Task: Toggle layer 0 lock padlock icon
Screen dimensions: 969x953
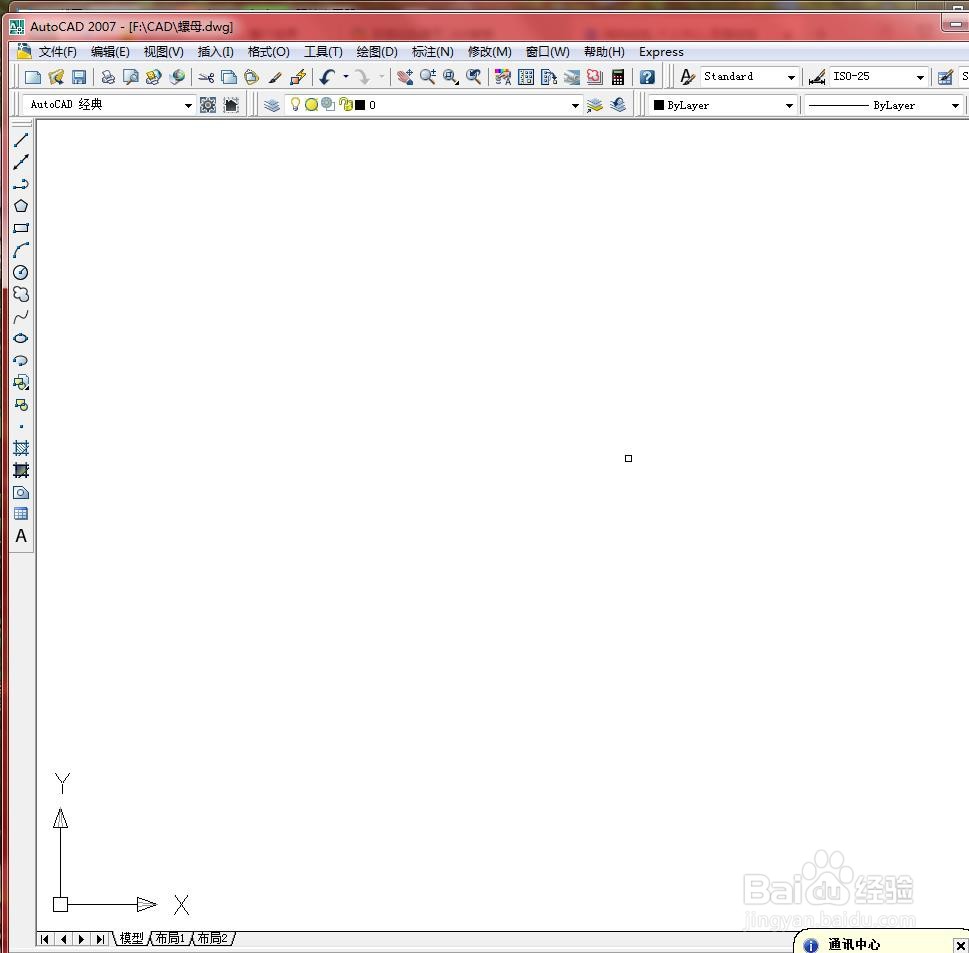Action: [345, 104]
